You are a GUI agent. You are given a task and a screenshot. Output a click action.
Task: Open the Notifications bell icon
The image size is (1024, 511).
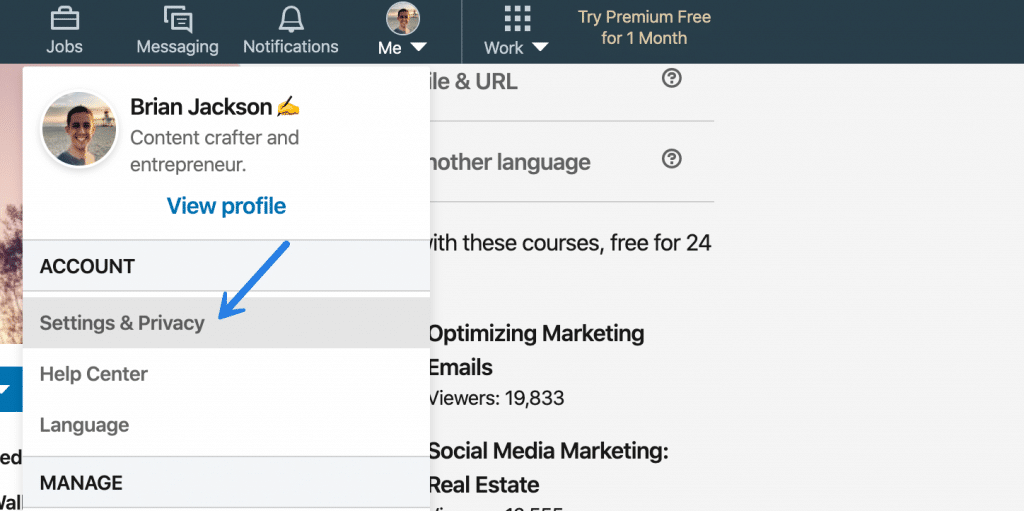coord(291,19)
